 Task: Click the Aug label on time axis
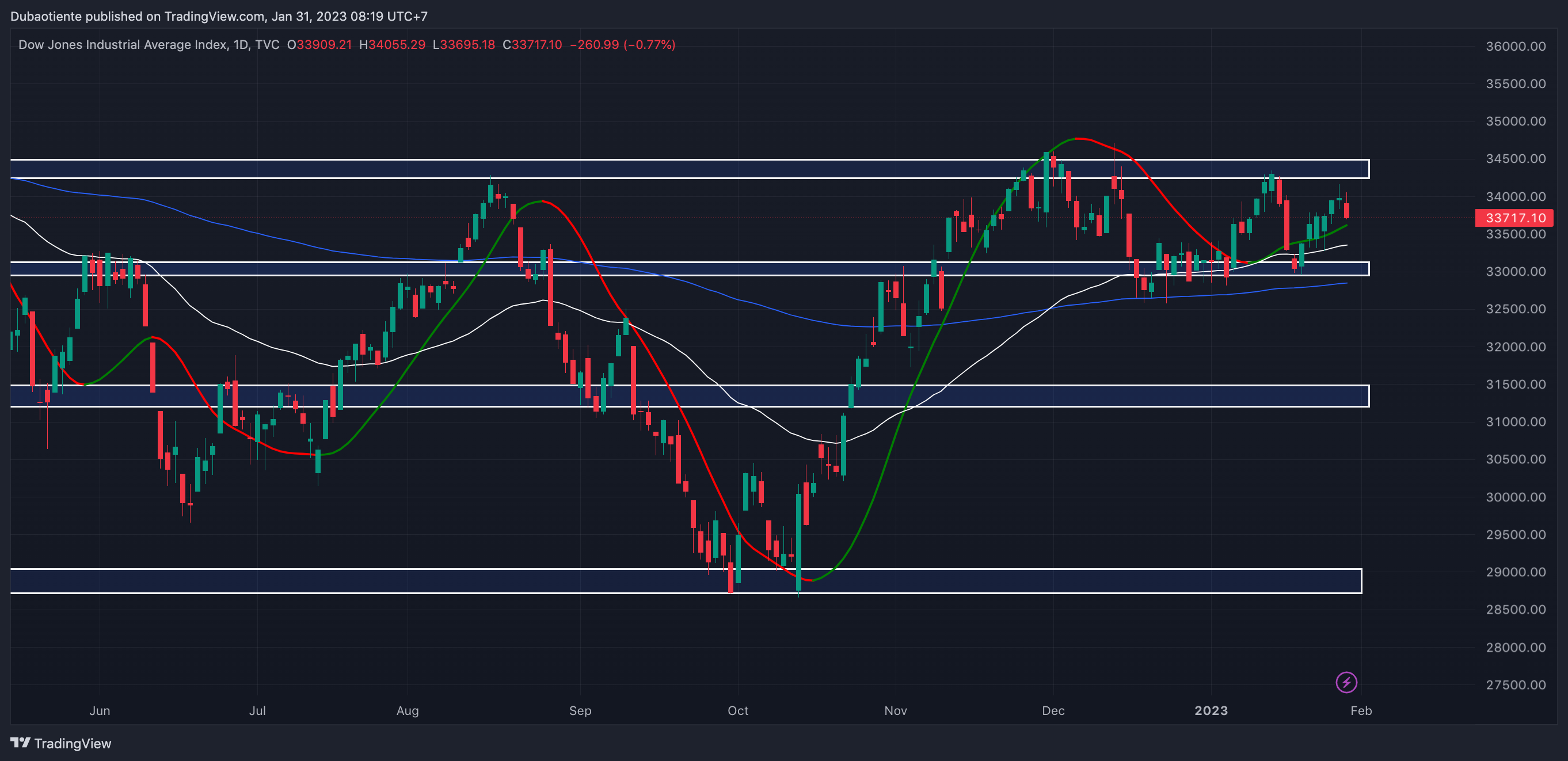(407, 710)
